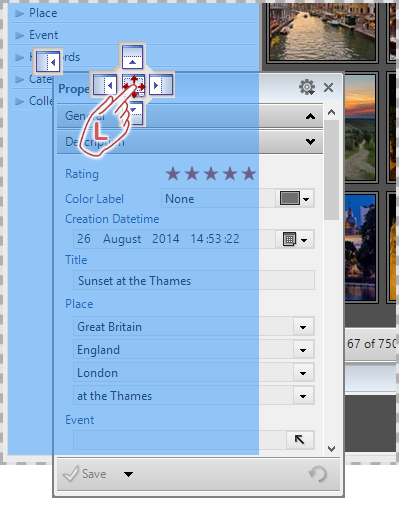
Task: Click the dock-to-top docking indicator
Action: click(x=132, y=57)
